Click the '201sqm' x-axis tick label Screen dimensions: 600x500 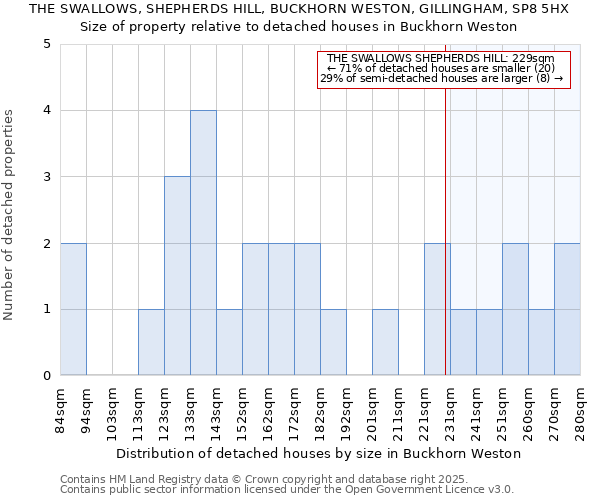tap(372, 415)
